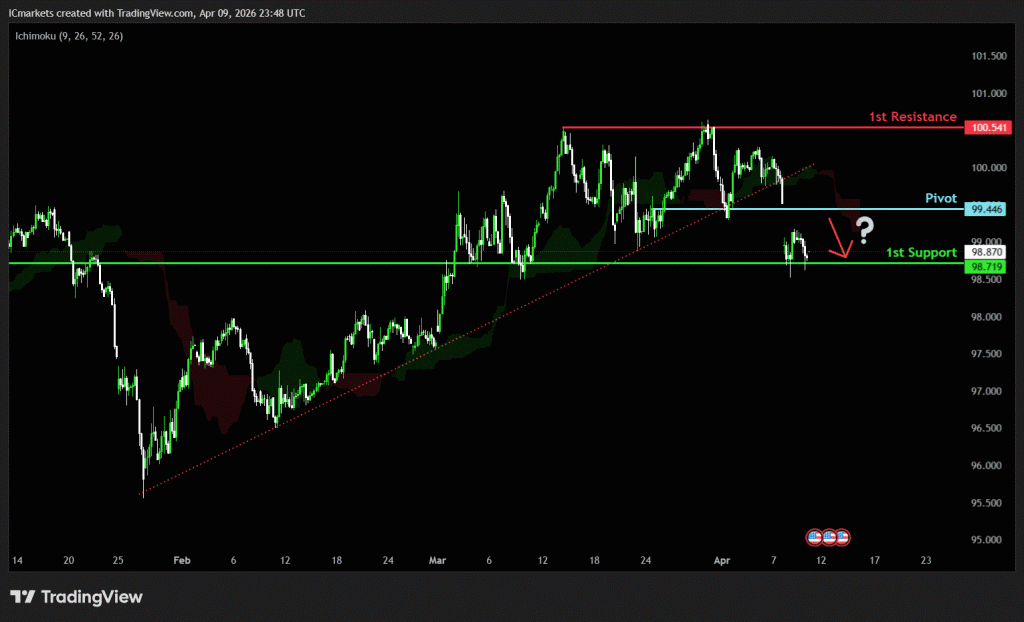
Task: Click the 101.500 level on the price axis
Action: coord(987,56)
